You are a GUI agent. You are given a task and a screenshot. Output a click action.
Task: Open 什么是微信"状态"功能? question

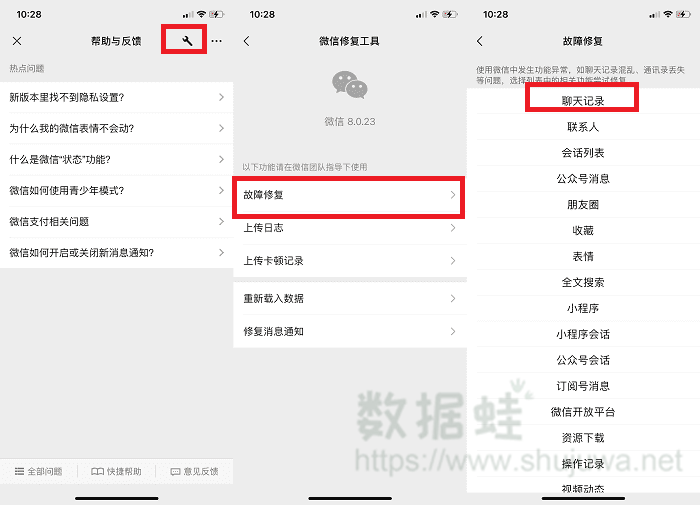pos(117,159)
